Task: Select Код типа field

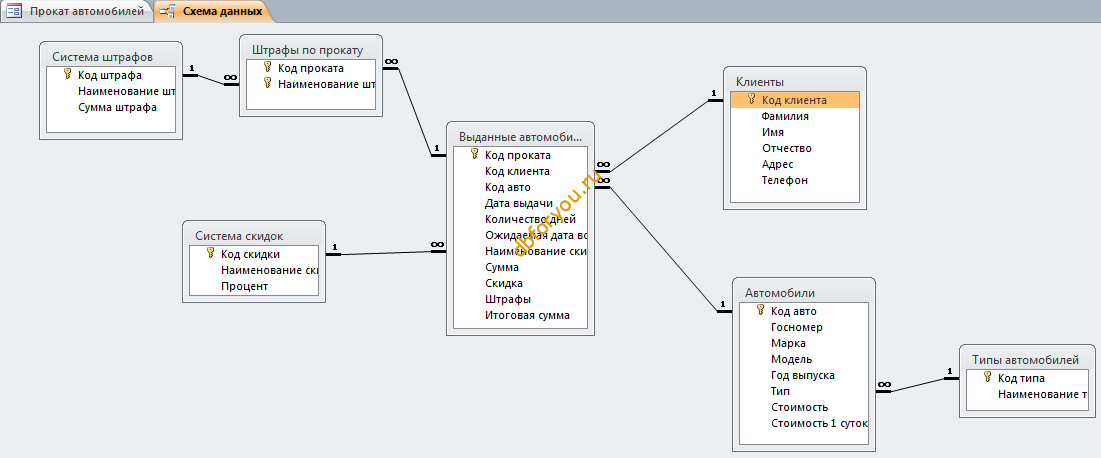Action: [1027, 379]
